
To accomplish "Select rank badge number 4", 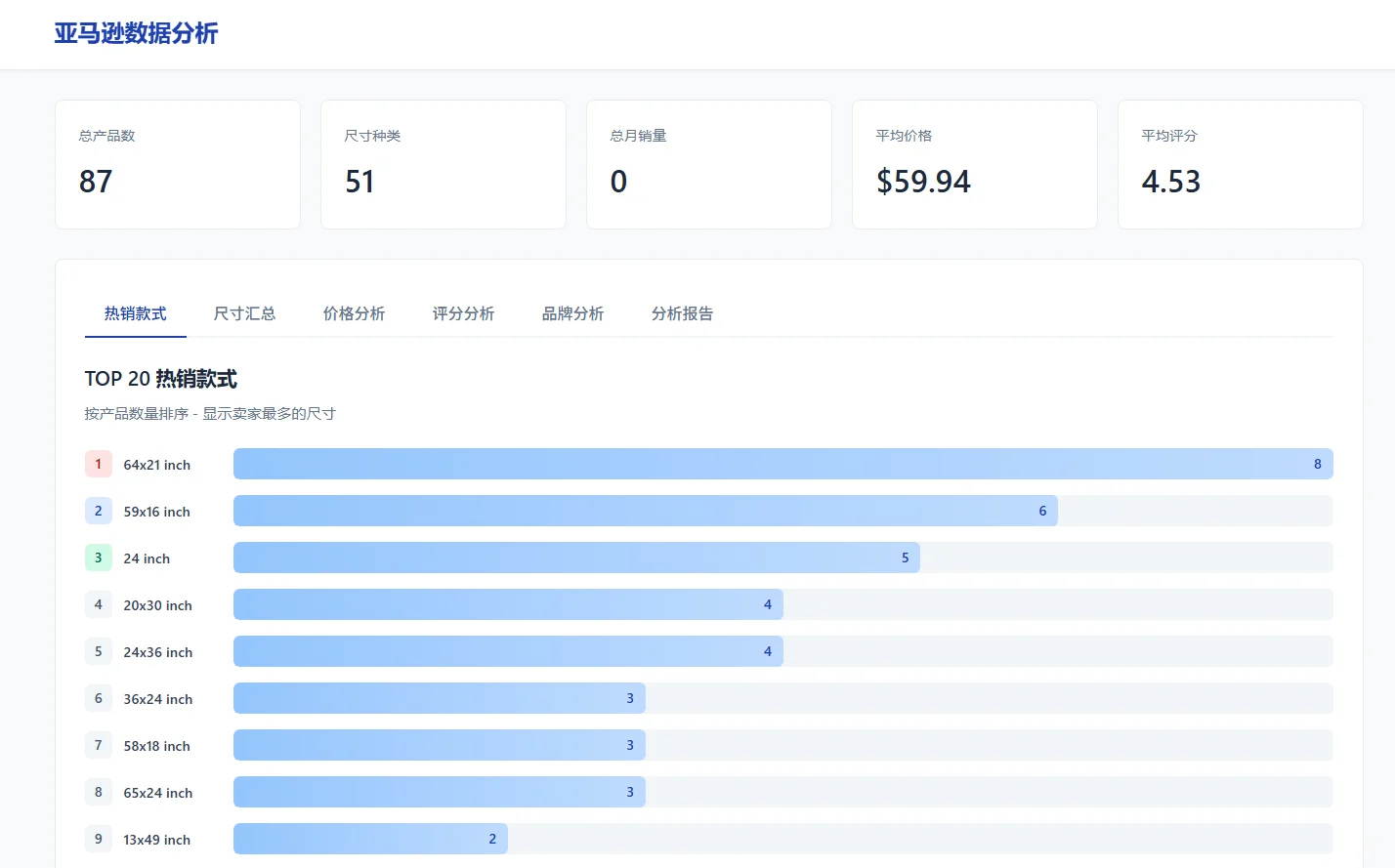I will [99, 604].
